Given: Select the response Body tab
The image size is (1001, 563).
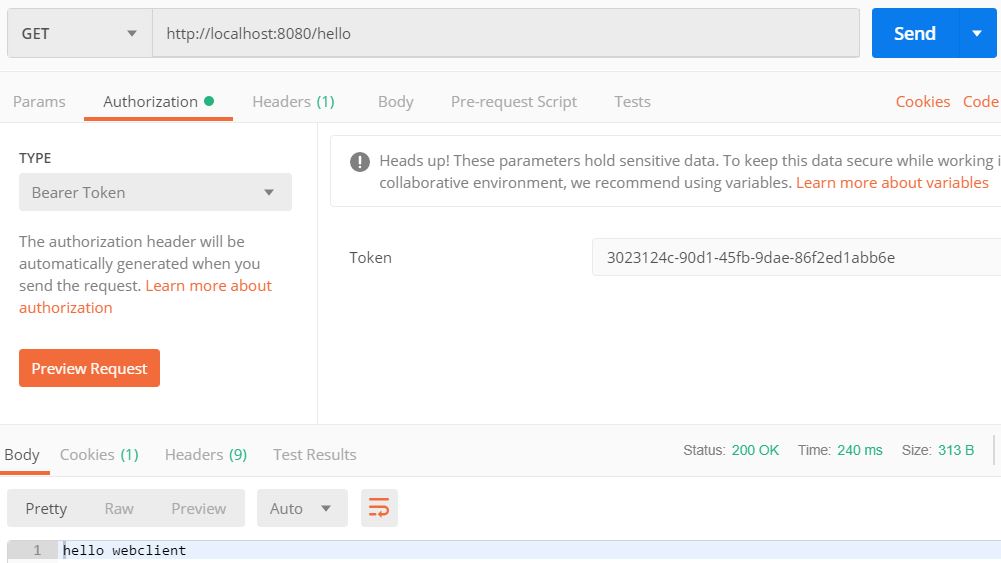Looking at the screenshot, I should (22, 454).
